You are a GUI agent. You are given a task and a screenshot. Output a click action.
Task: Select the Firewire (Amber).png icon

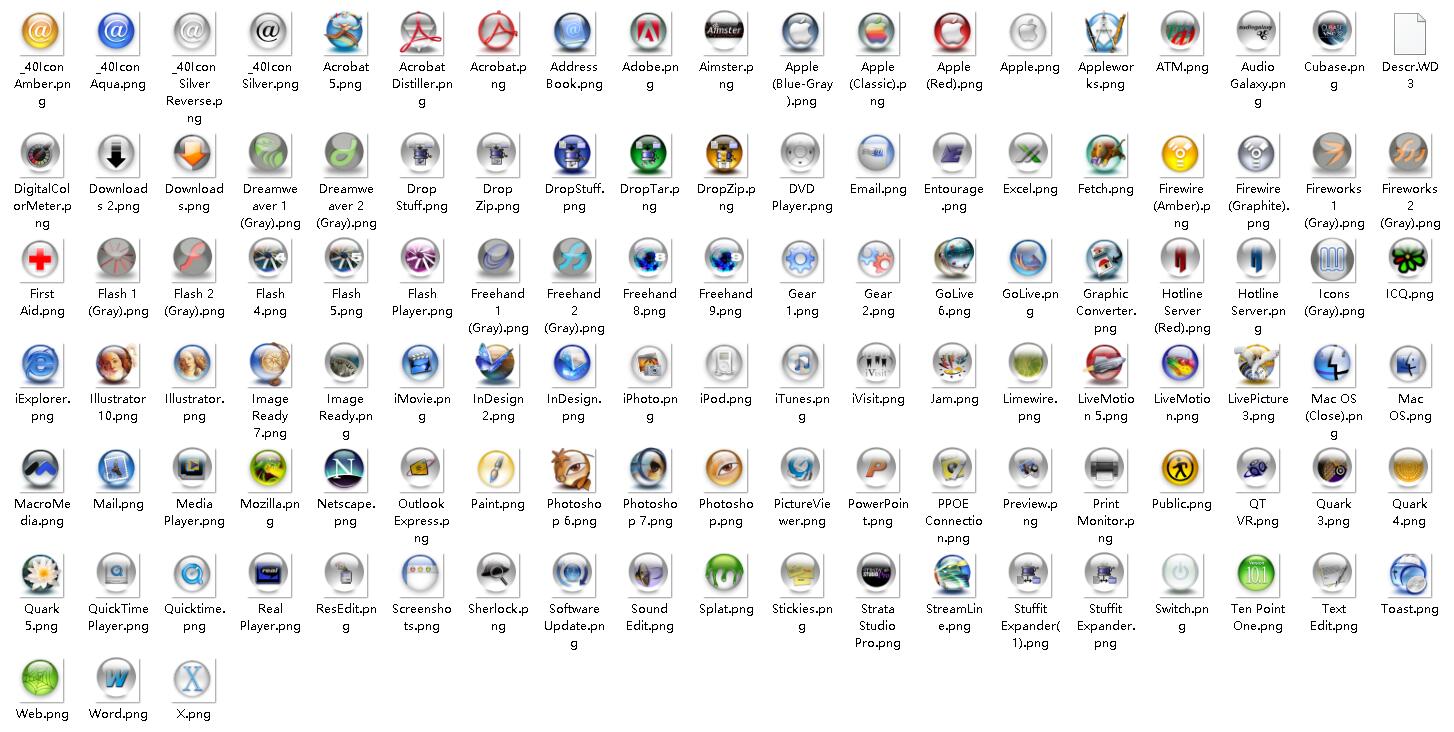1181,154
